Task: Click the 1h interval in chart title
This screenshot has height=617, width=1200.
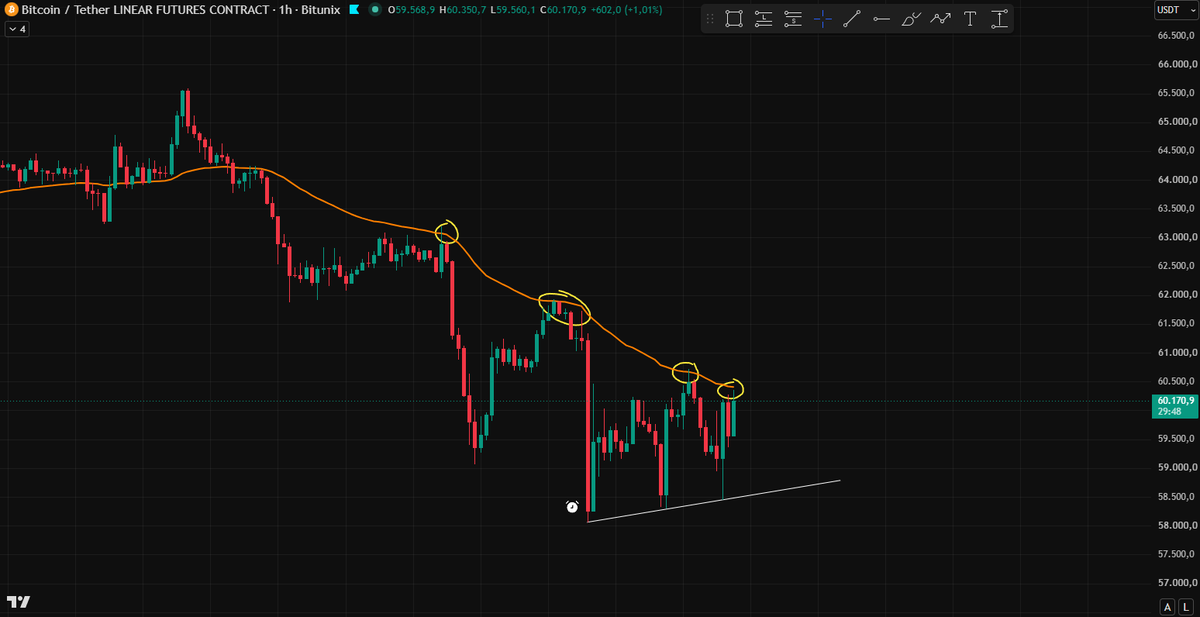Action: [284, 10]
